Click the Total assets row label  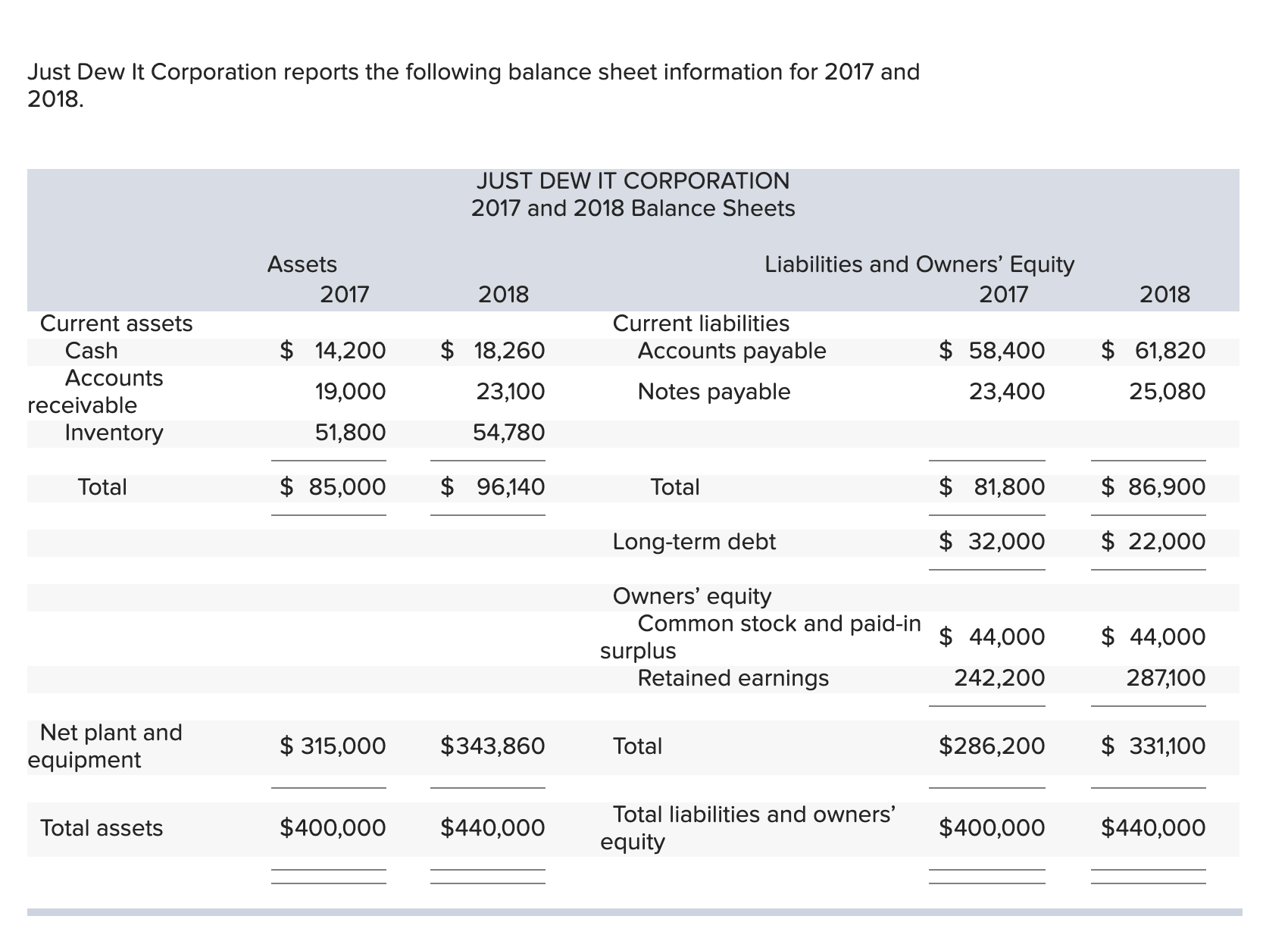click(102, 828)
